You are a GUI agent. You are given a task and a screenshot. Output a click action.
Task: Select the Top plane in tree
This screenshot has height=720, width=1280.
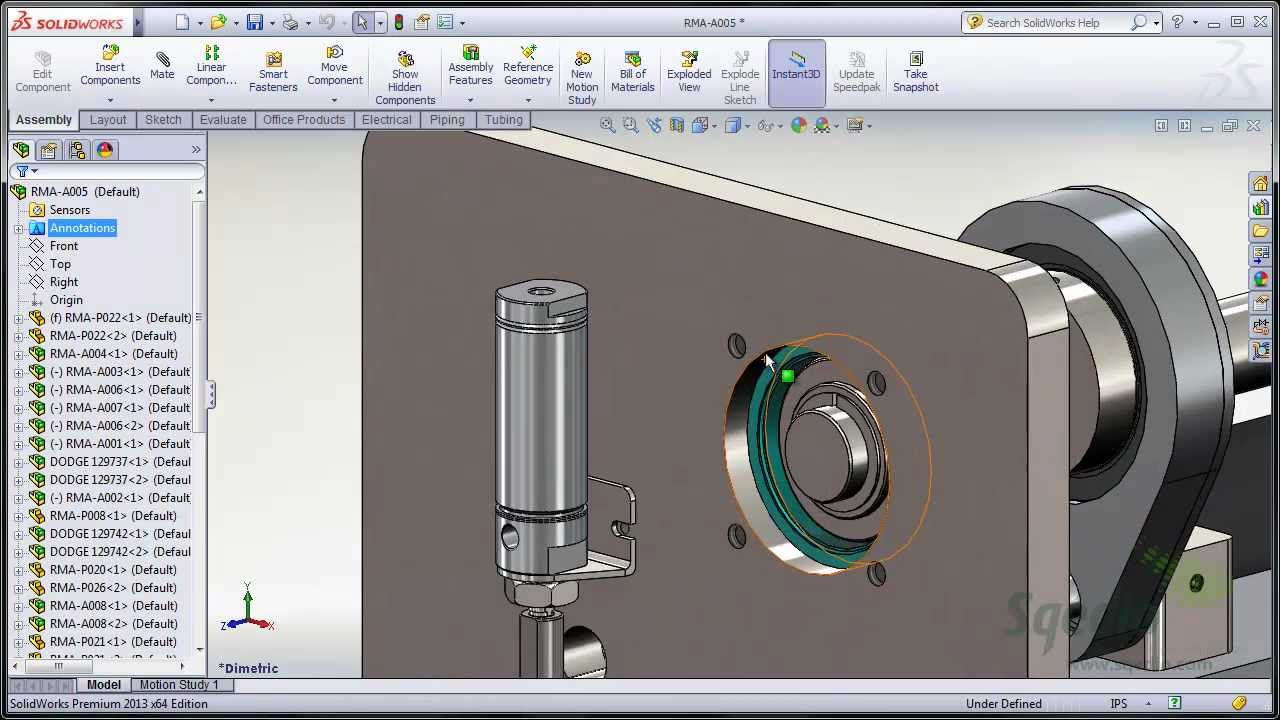click(60, 264)
